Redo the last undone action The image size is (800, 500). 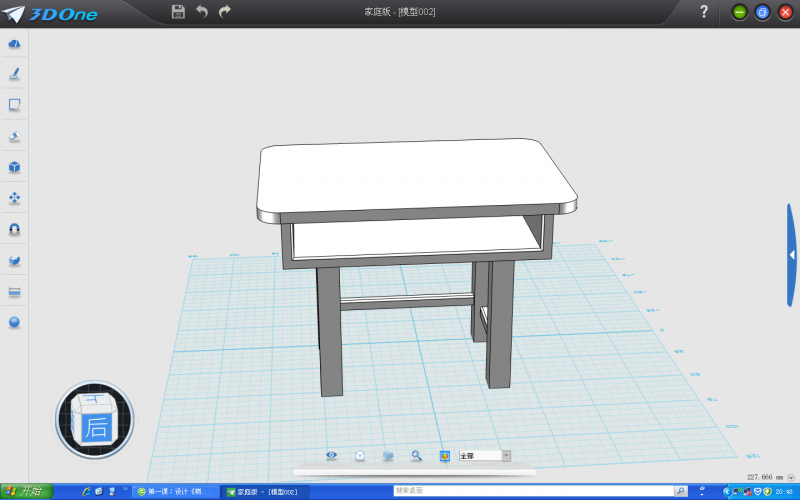(x=225, y=11)
